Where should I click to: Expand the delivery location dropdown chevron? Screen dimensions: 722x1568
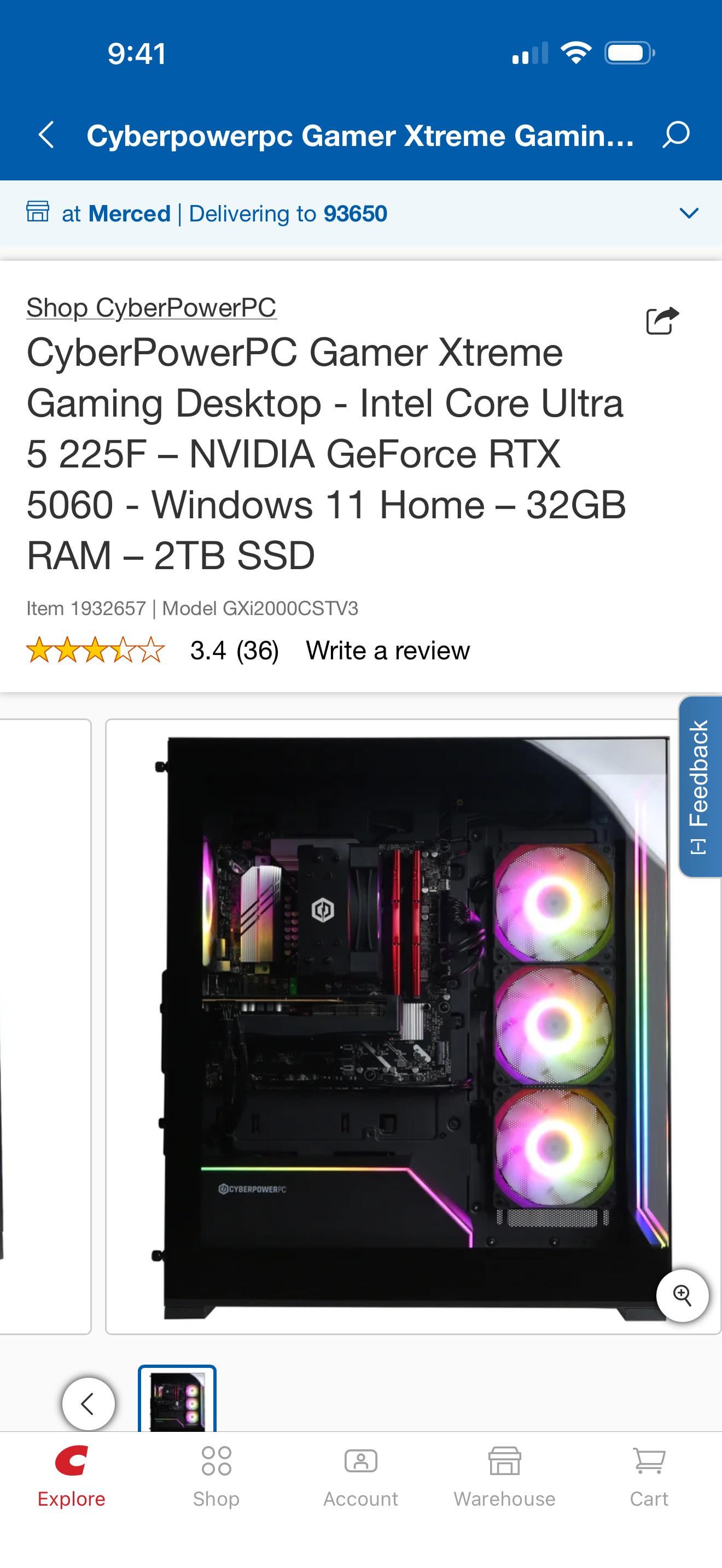[689, 213]
